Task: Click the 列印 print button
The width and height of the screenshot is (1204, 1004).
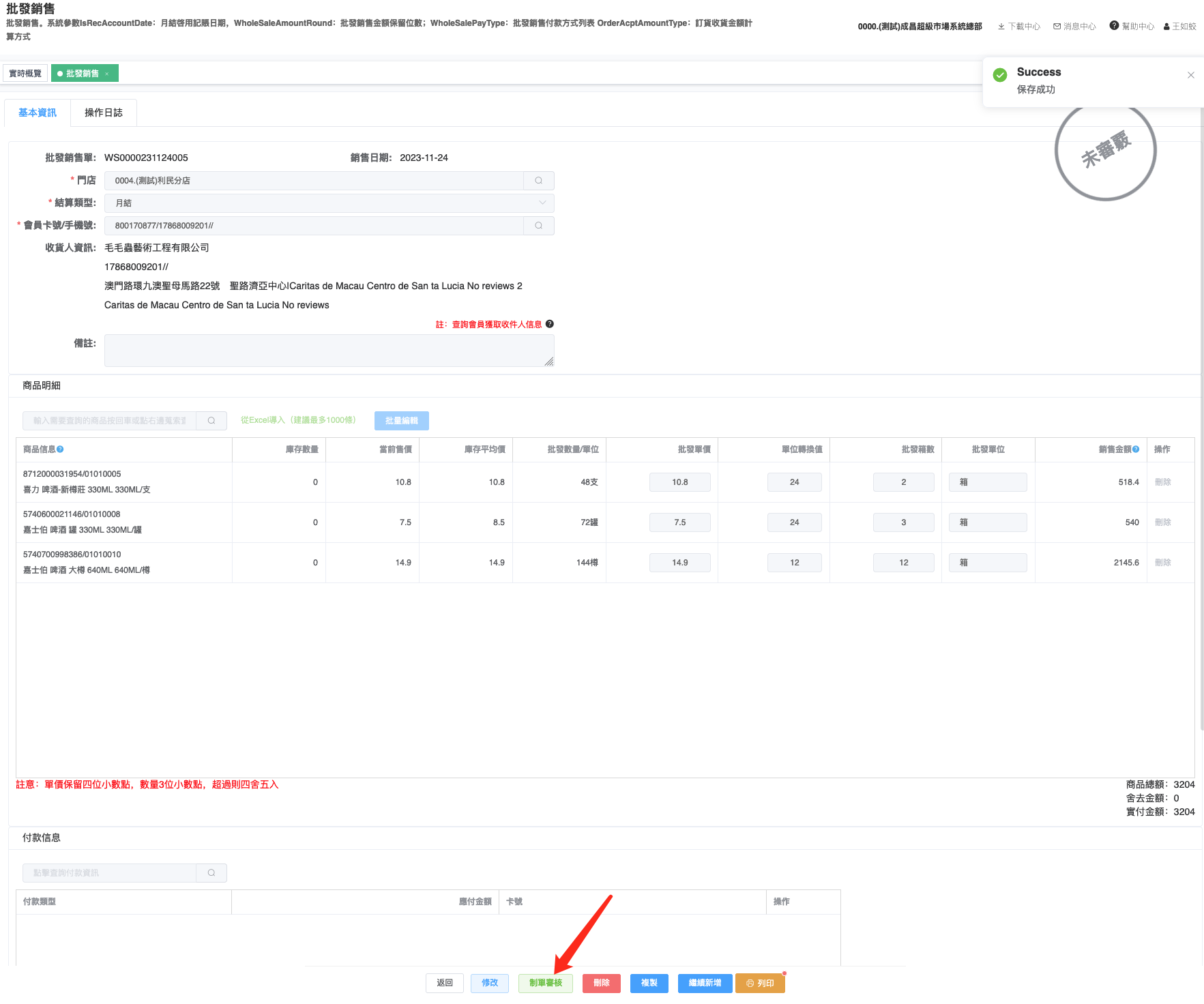Action: [x=760, y=983]
